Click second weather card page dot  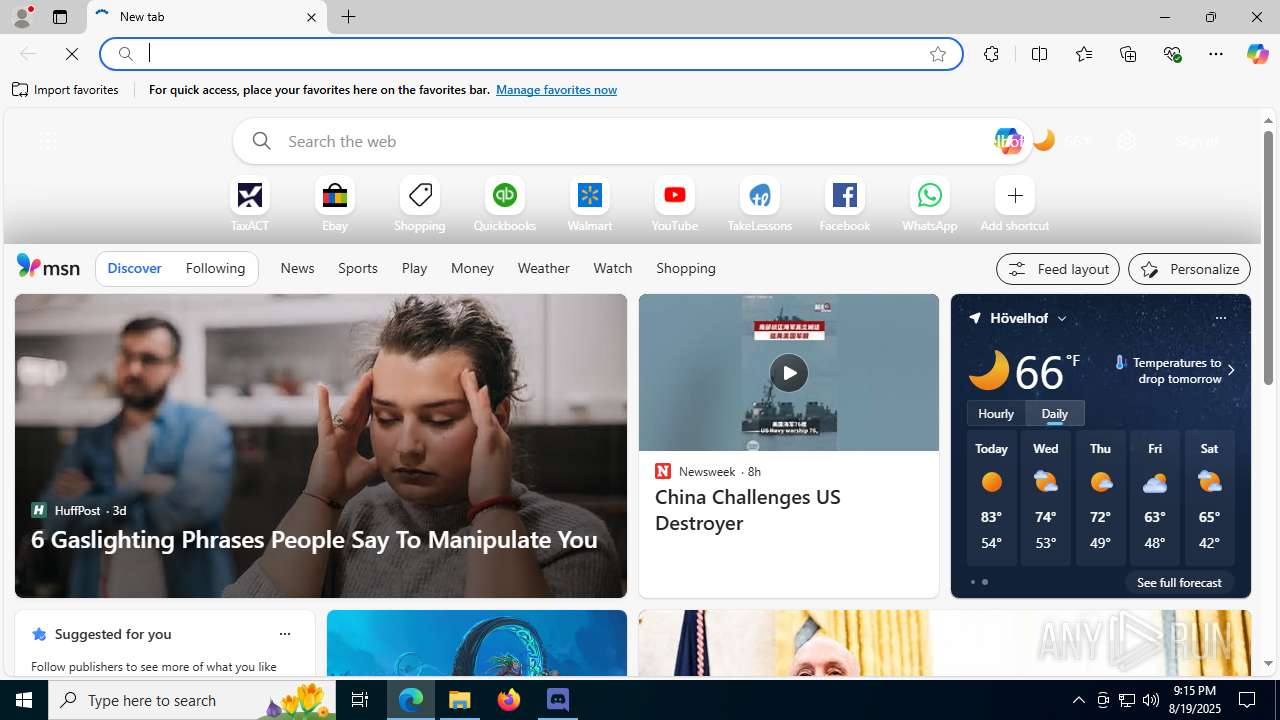985,582
